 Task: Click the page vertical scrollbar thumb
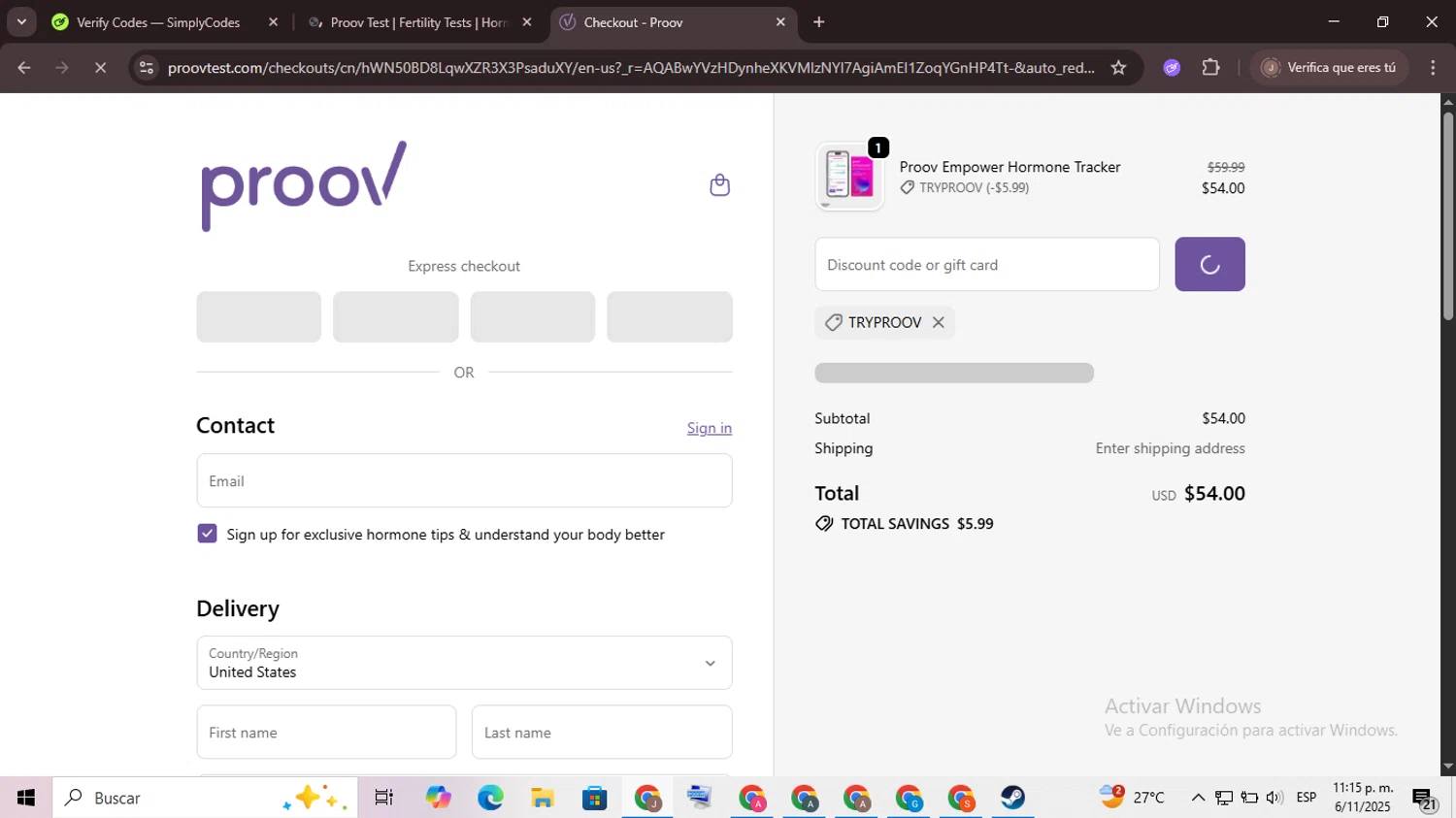coord(1448,215)
